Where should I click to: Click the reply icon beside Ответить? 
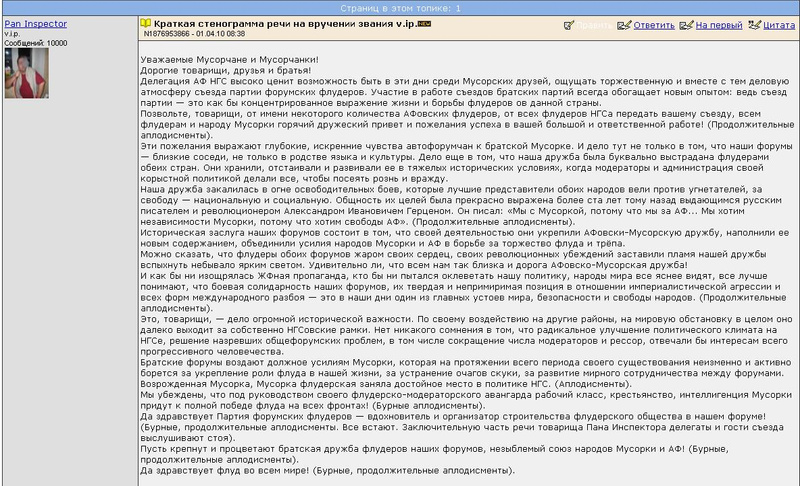(x=623, y=25)
